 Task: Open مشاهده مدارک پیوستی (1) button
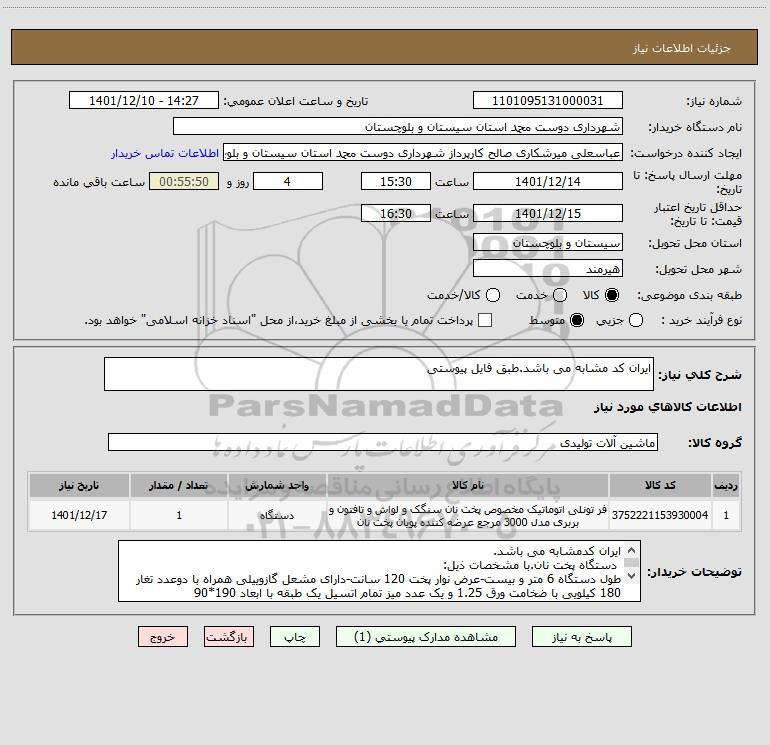(426, 637)
